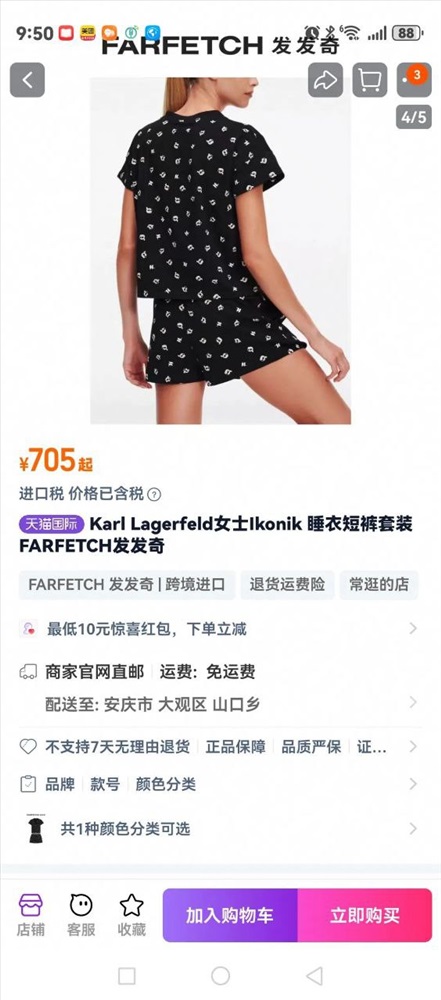
Task: Tap 立即购买 buy now button
Action: (x=364, y=915)
